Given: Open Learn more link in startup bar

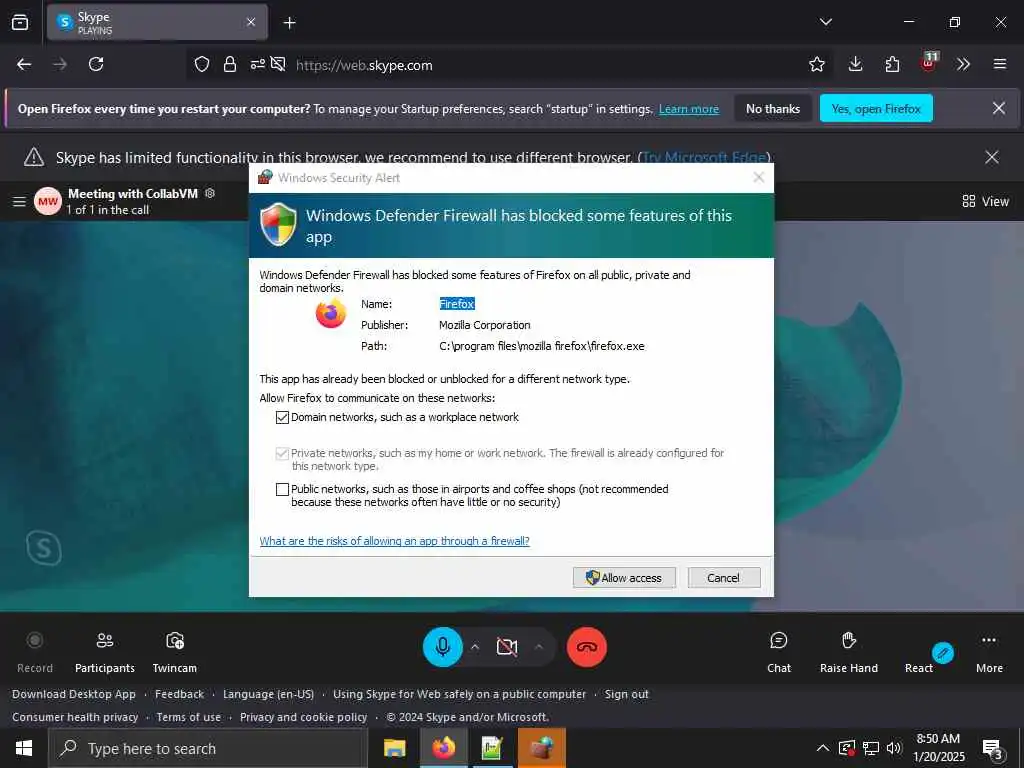Looking at the screenshot, I should pos(688,109).
